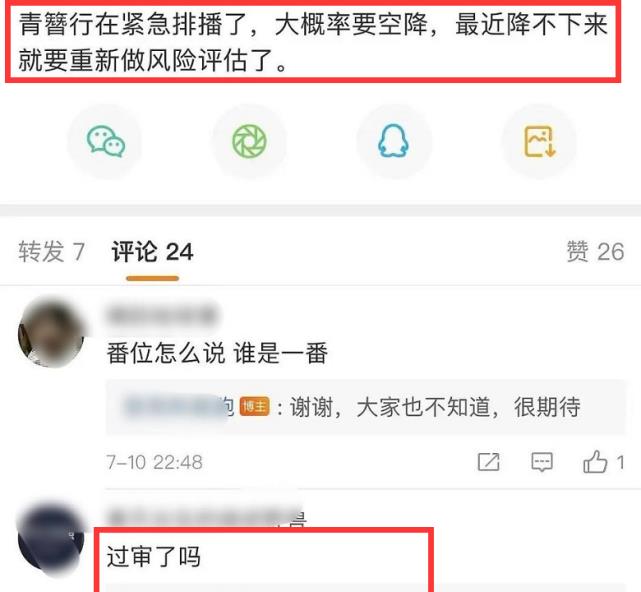641x592 pixels.
Task: Like the comment with thumbs-up icon
Action: pyautogui.click(x=595, y=462)
